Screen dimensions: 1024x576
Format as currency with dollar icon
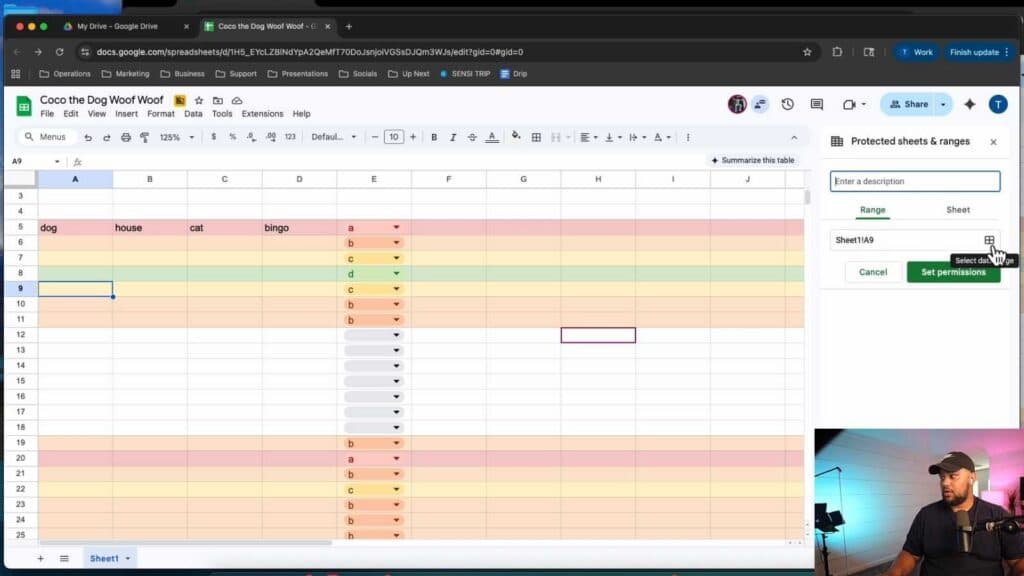214,137
